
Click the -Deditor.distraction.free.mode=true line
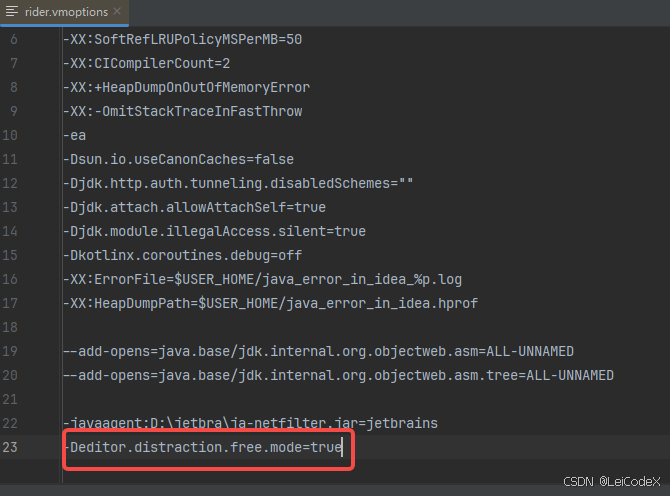click(203, 447)
